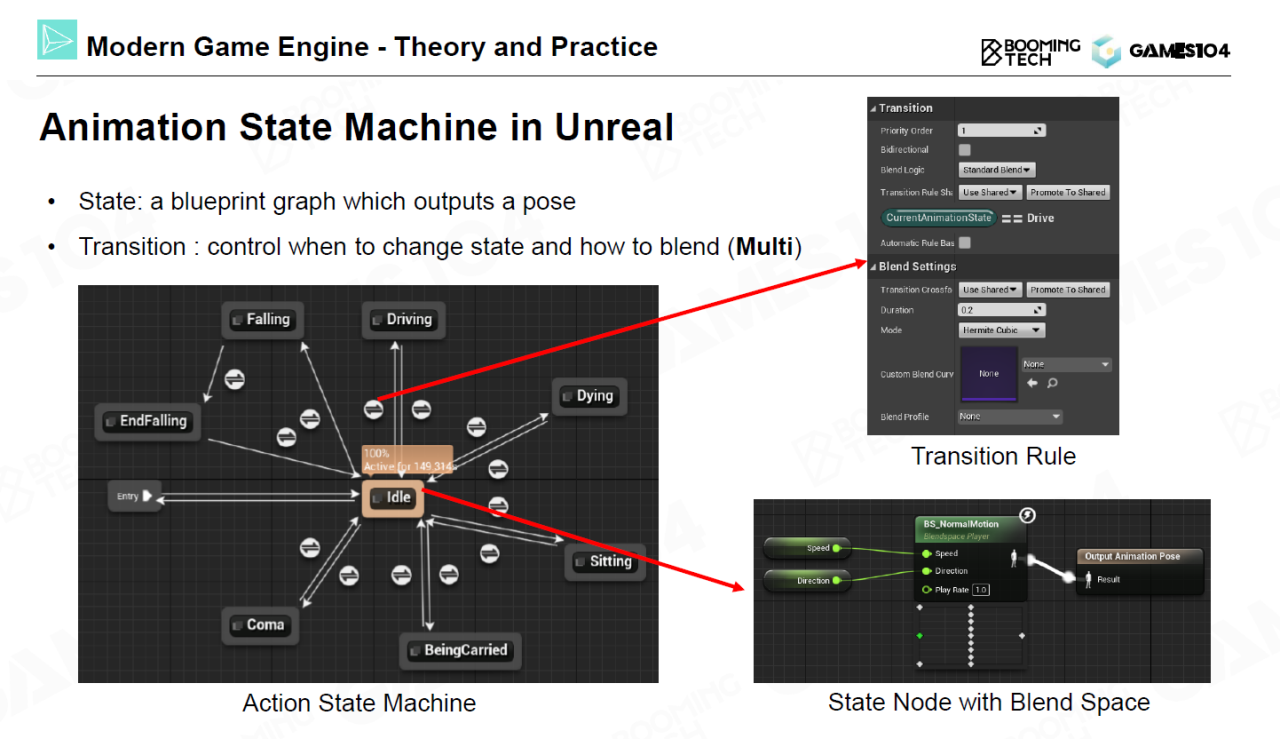The width and height of the screenshot is (1280, 739).
Task: Open the Mode dropdown showing Hermite Cubic
Action: [x=1001, y=330]
